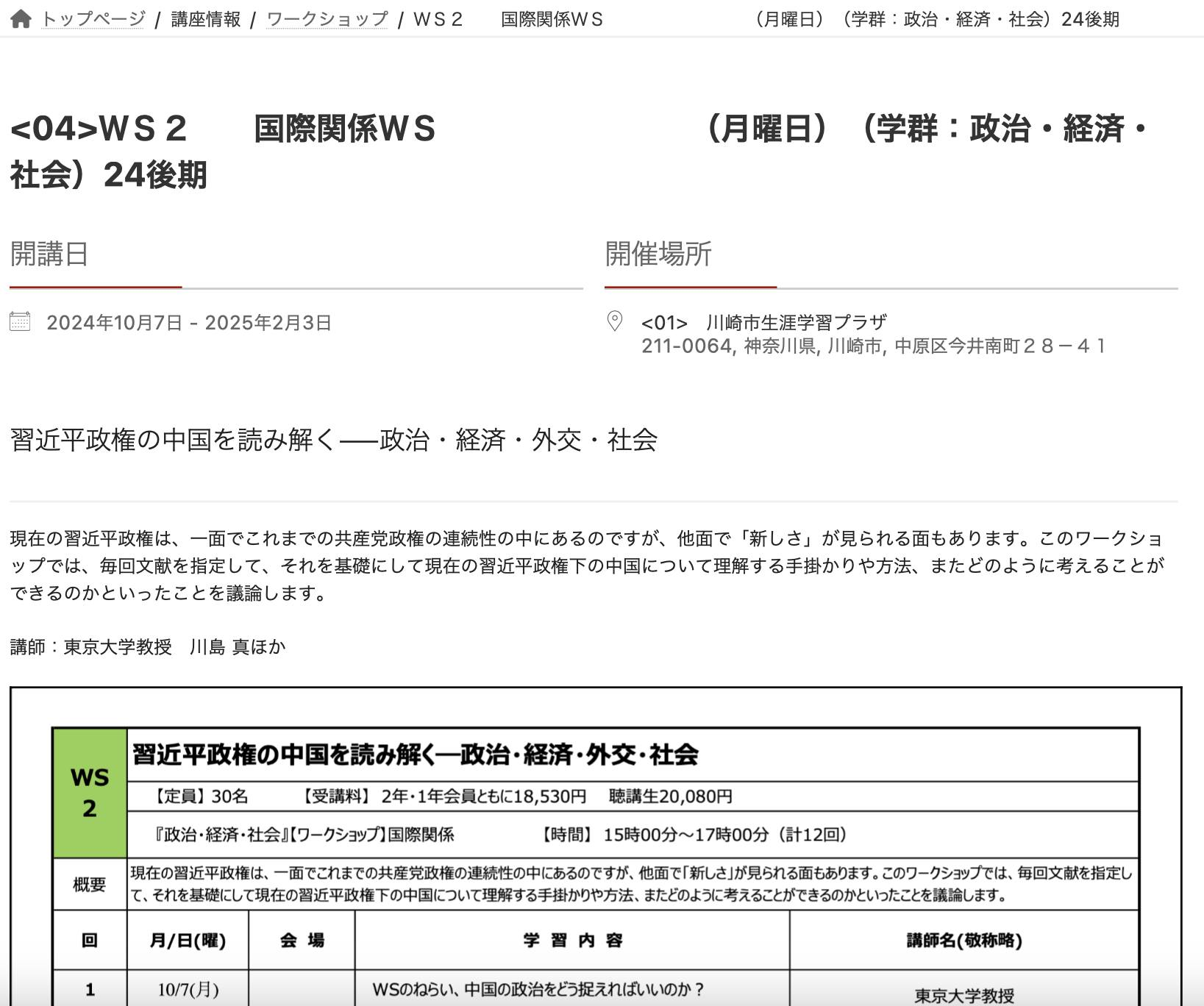The height and width of the screenshot is (1006, 1204).
Task: Click the 10/7(月) date cell
Action: coord(188,990)
